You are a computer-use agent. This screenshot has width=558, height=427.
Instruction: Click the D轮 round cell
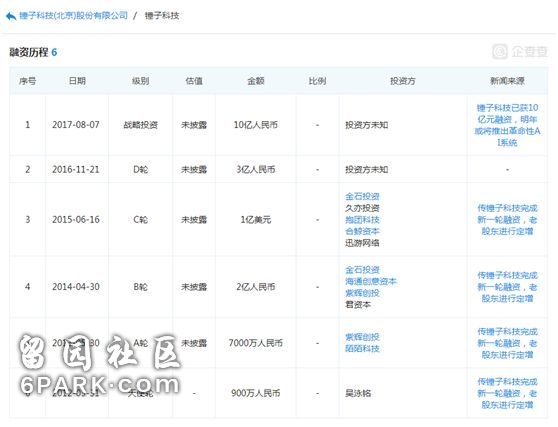(140, 169)
